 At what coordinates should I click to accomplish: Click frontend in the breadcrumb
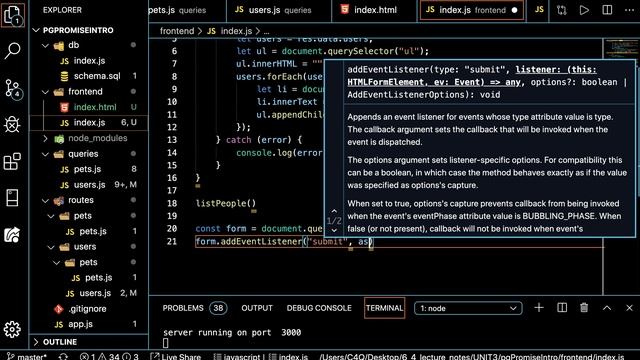coord(177,31)
